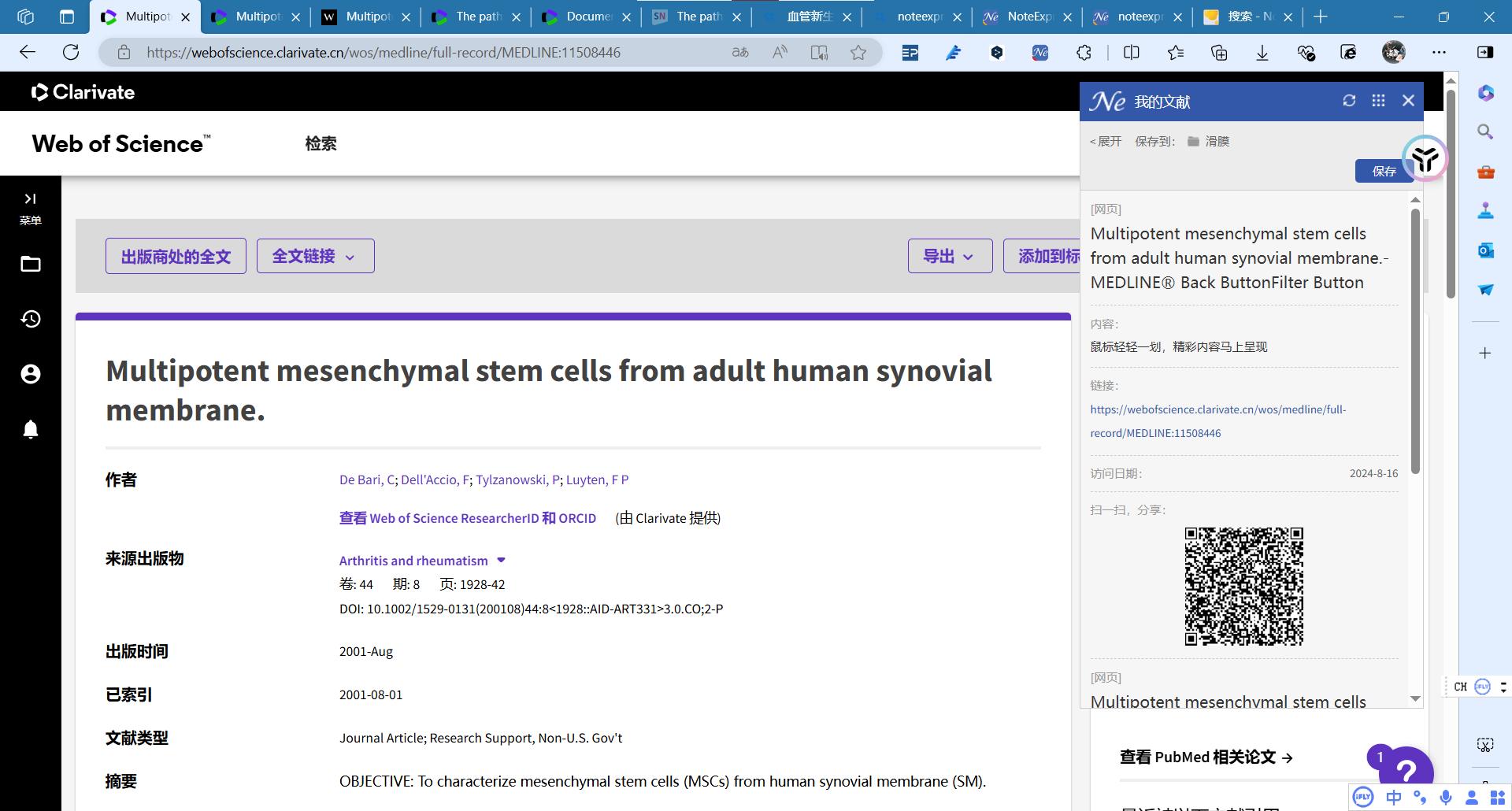
Task: Open author link Luyten, F P
Action: (597, 480)
